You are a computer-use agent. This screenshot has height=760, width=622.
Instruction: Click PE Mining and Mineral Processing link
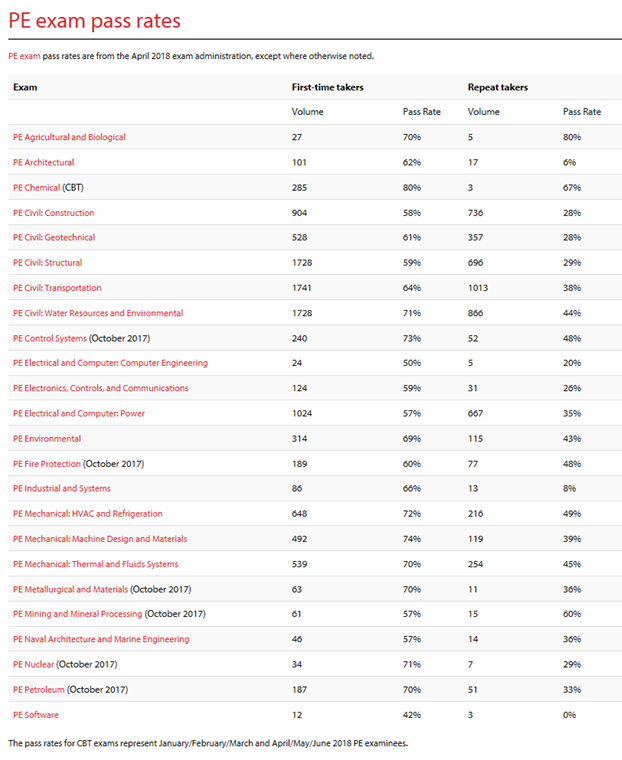78,614
